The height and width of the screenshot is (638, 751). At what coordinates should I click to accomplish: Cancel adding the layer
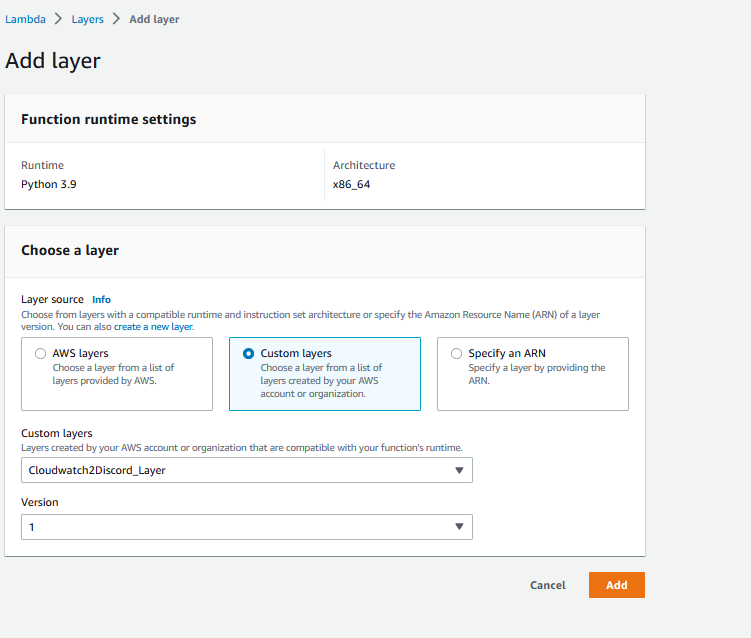pyautogui.click(x=547, y=585)
